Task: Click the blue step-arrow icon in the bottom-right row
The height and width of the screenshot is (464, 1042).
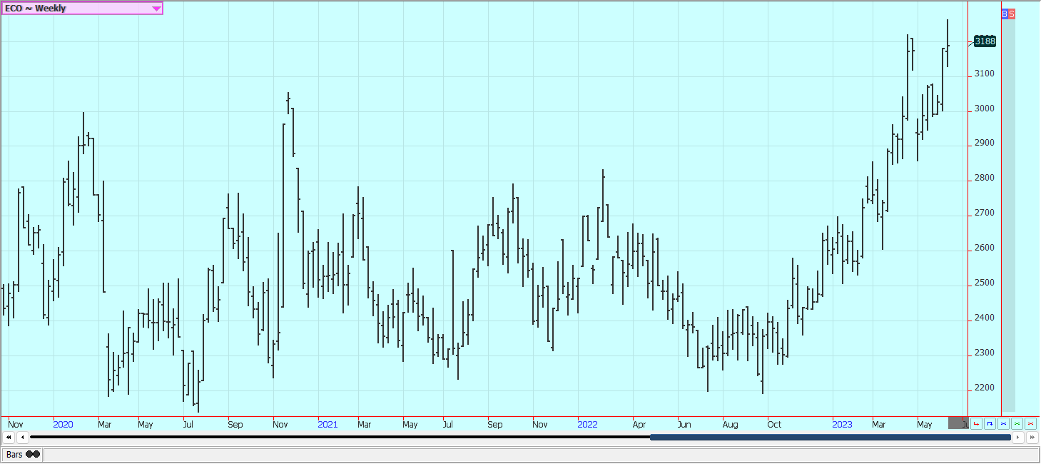Action: (990, 423)
